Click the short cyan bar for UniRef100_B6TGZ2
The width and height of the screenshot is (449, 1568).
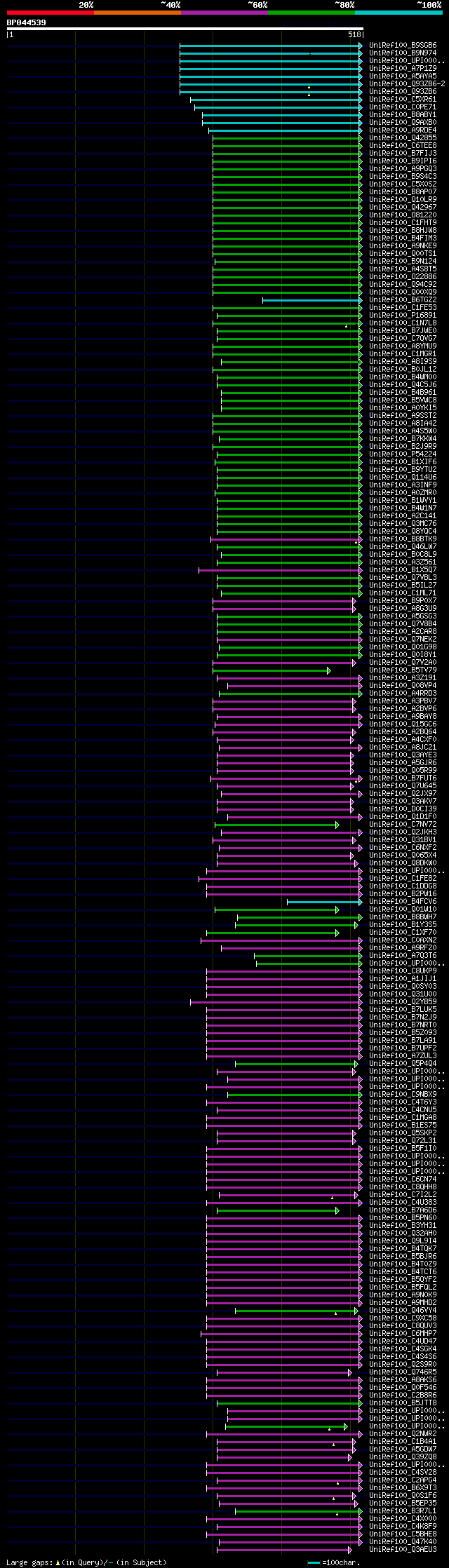click(x=312, y=300)
